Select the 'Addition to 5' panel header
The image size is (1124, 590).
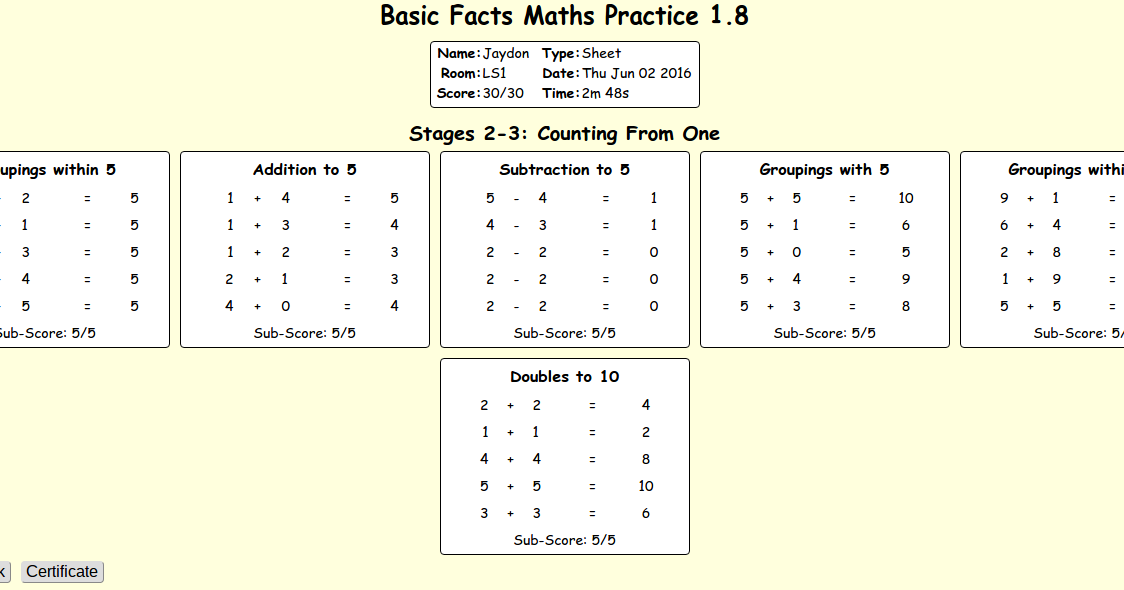(x=303, y=169)
